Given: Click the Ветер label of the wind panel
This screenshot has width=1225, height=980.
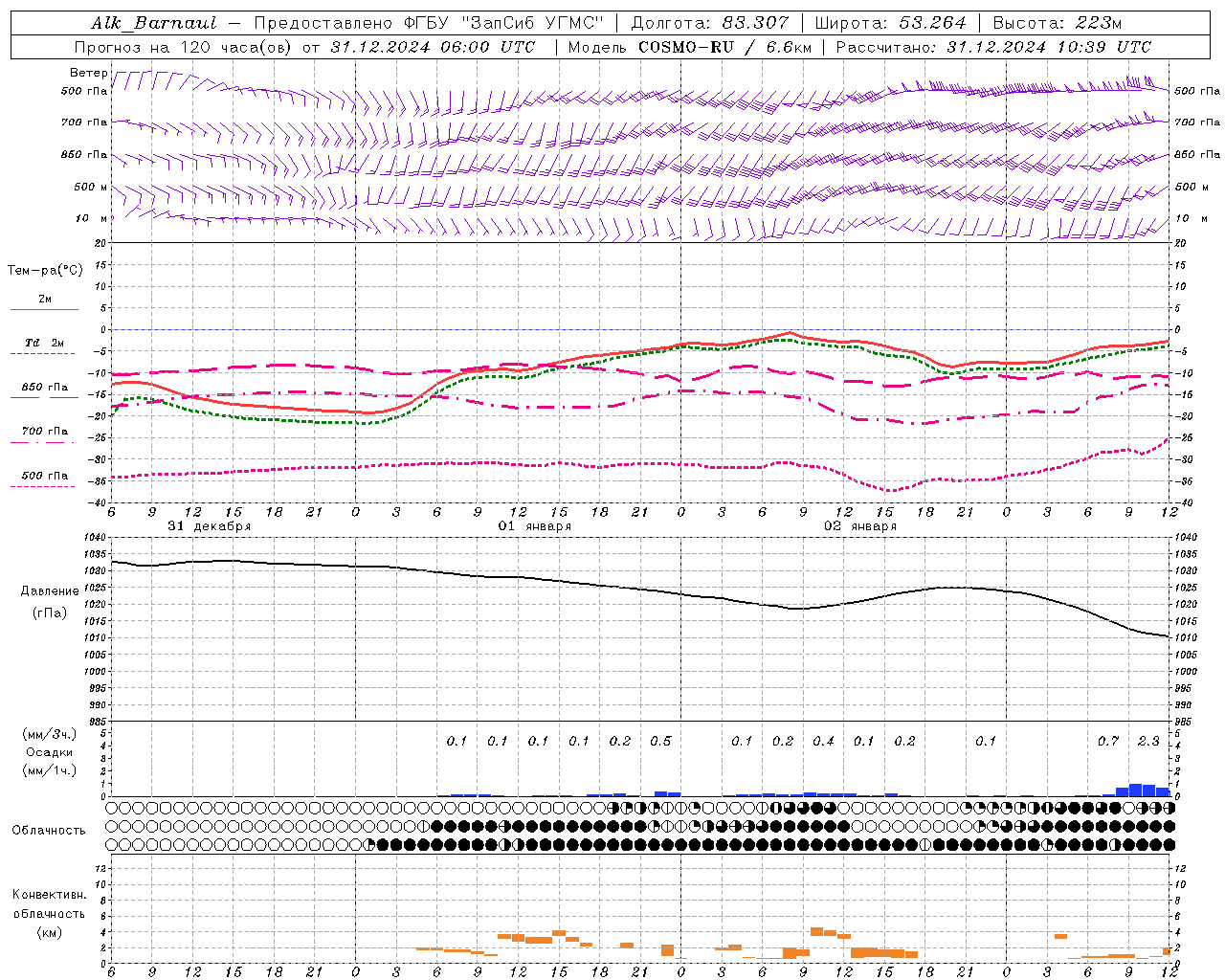Looking at the screenshot, I should (88, 73).
